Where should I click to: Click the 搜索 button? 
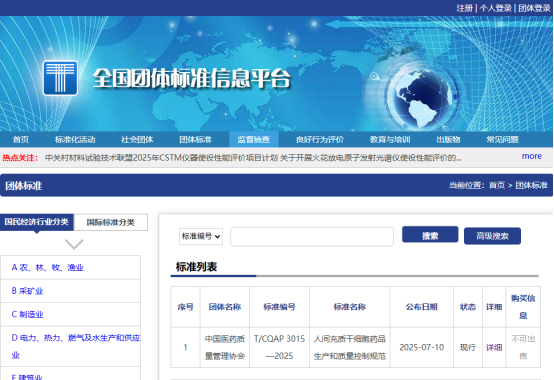coord(430,235)
